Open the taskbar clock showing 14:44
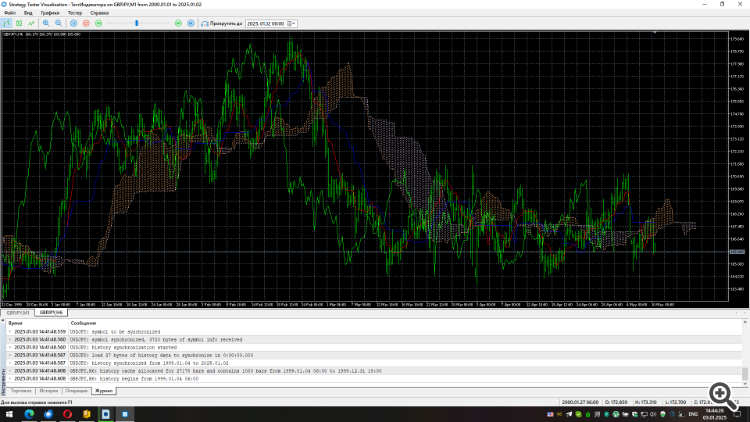 pyautogui.click(x=715, y=414)
